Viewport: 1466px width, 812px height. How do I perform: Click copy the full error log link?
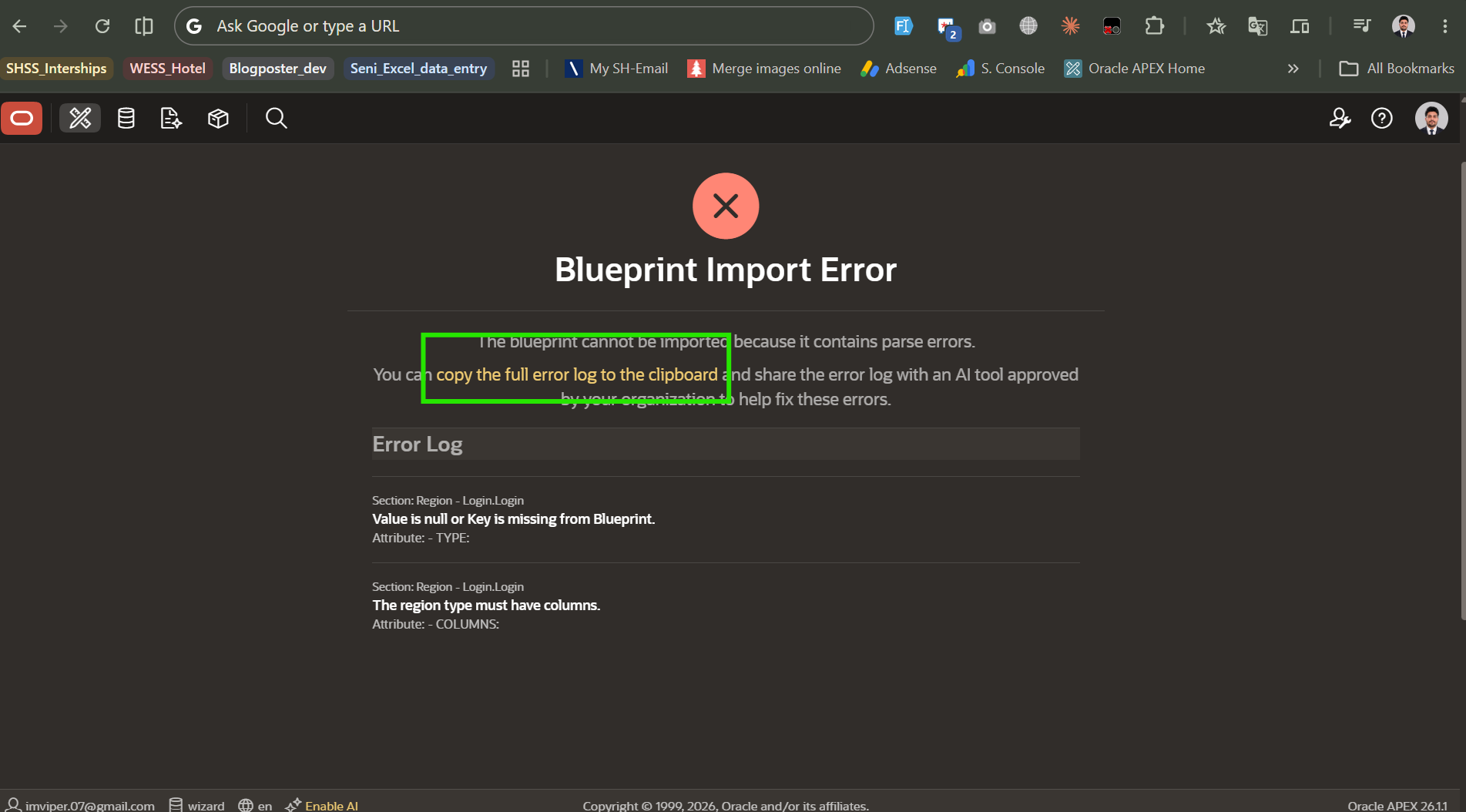(x=577, y=374)
